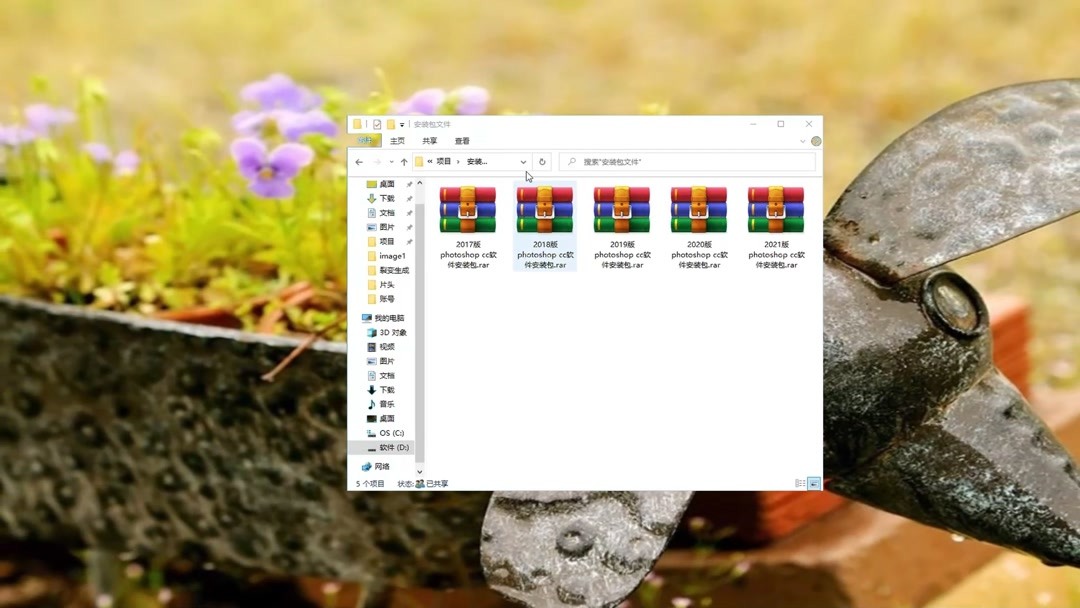
Task: Unpin 下载 from Quick Access
Action: click(x=409, y=198)
